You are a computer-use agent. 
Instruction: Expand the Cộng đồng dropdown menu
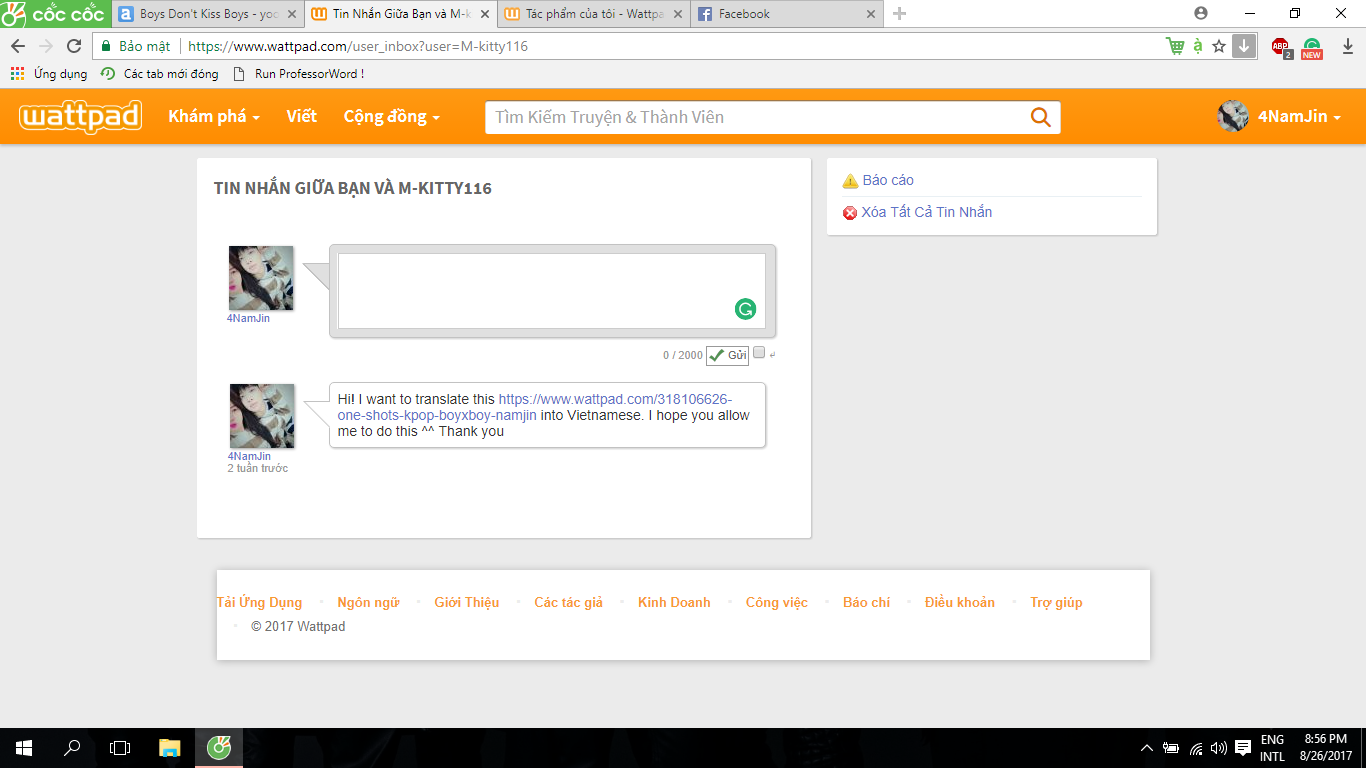click(x=391, y=117)
